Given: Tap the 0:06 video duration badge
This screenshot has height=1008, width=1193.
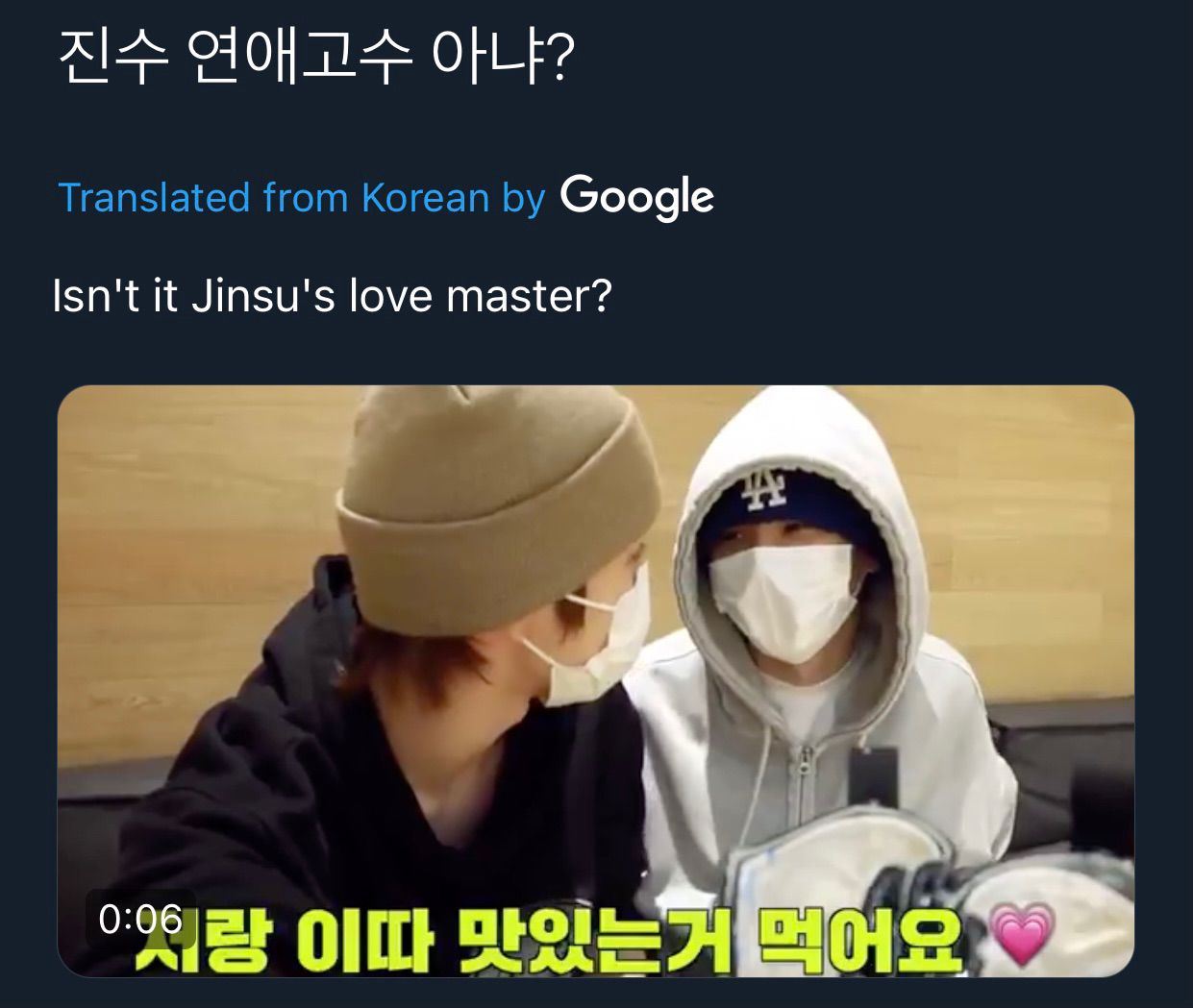Looking at the screenshot, I should 140,919.
